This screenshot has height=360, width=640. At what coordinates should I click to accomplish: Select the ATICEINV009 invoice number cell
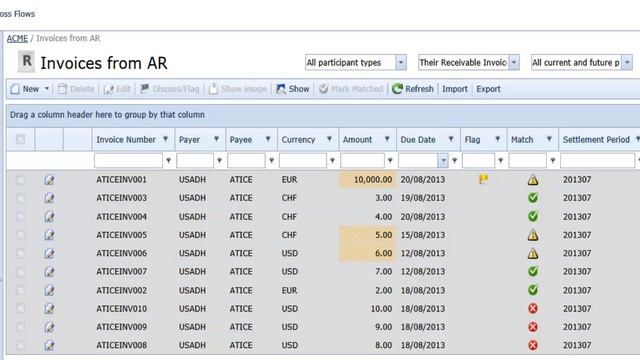pos(121,327)
